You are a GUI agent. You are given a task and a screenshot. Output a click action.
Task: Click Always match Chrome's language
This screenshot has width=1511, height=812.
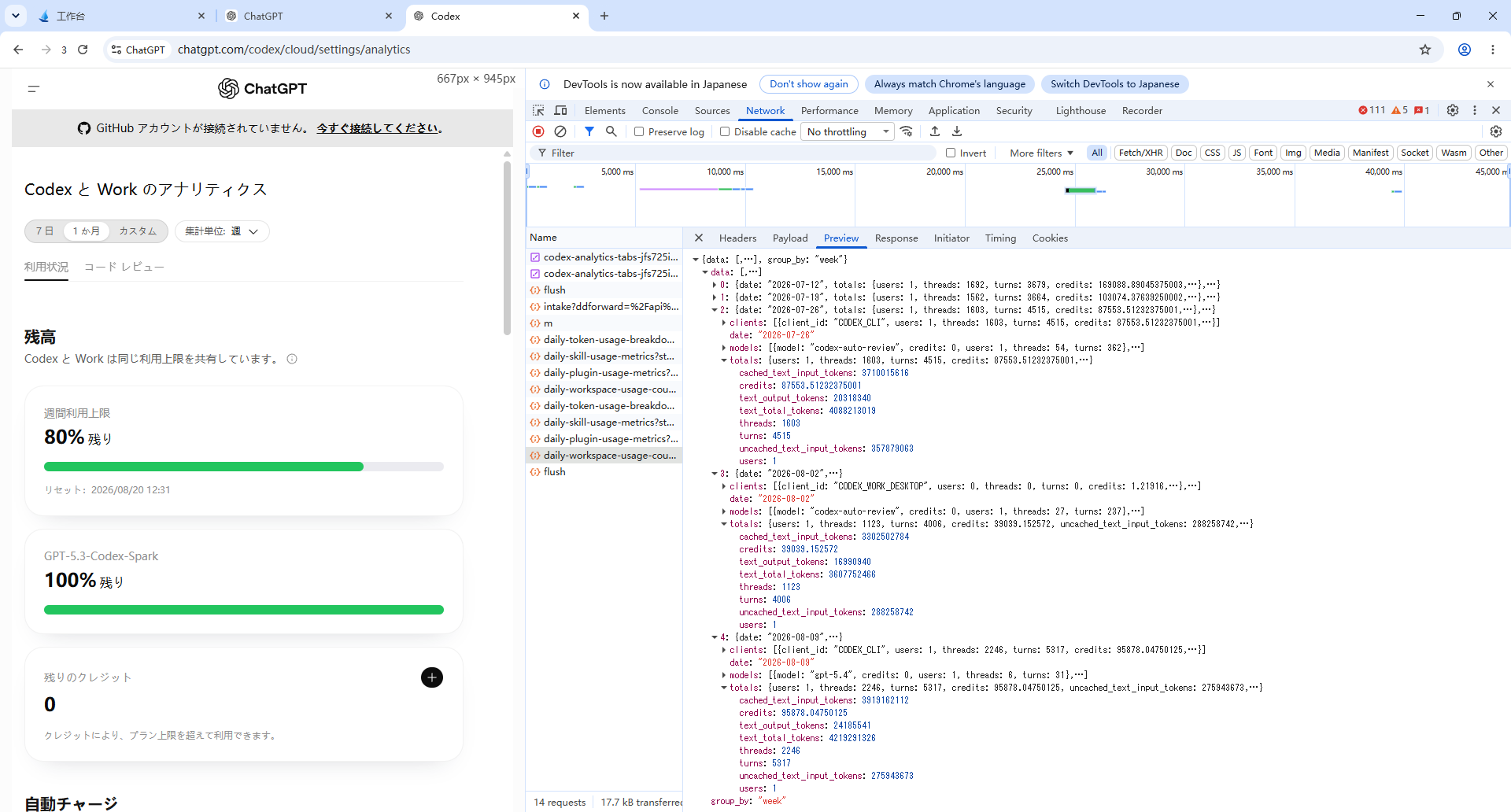950,84
